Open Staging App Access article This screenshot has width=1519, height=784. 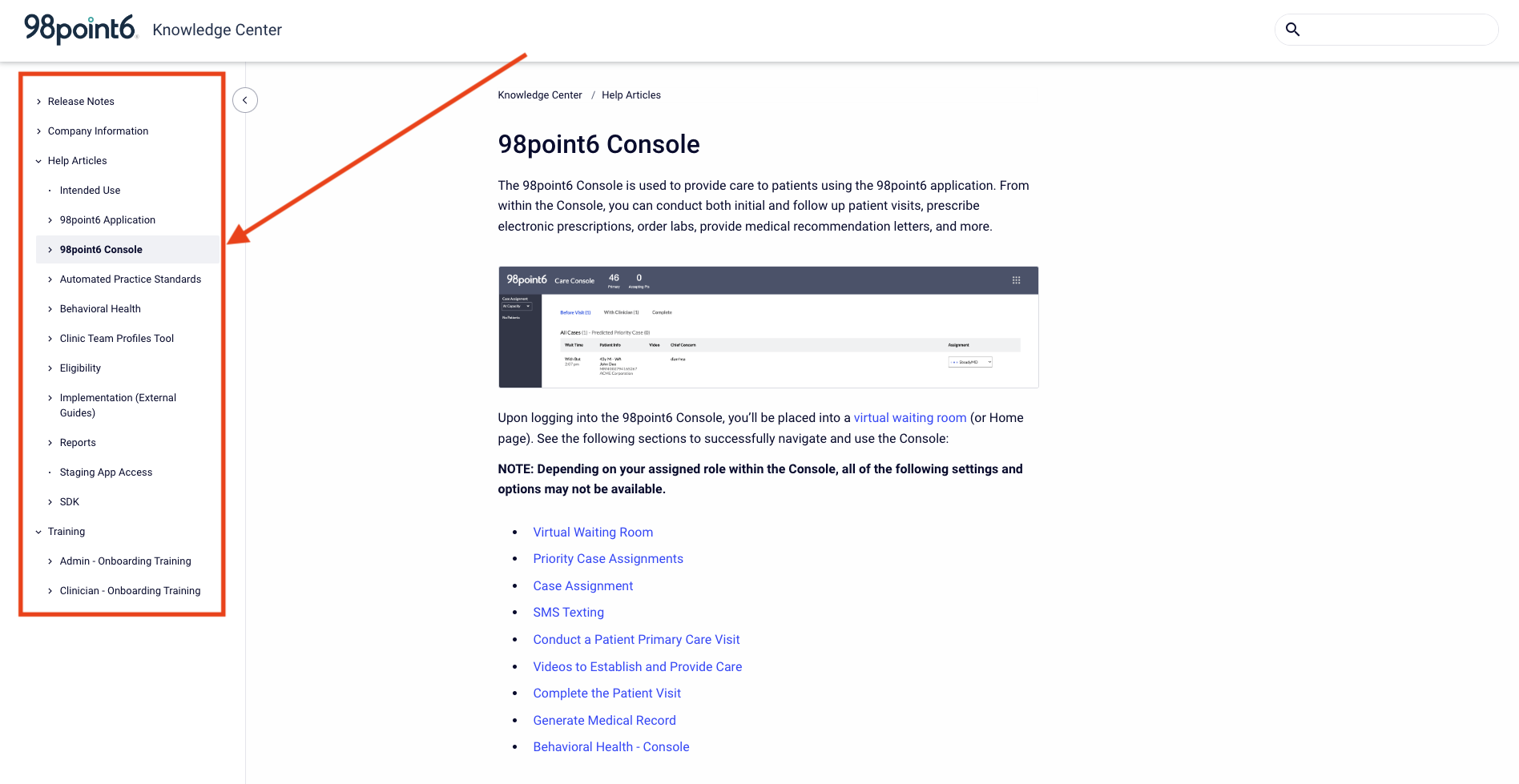(106, 472)
